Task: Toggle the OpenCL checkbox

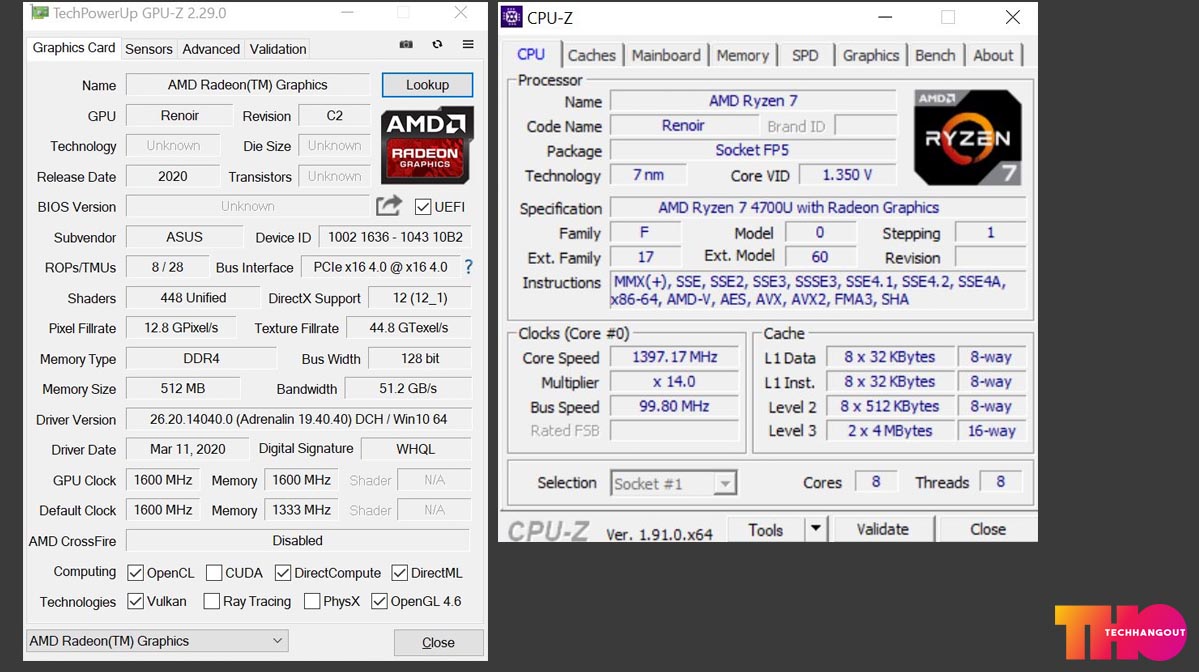Action: (135, 573)
